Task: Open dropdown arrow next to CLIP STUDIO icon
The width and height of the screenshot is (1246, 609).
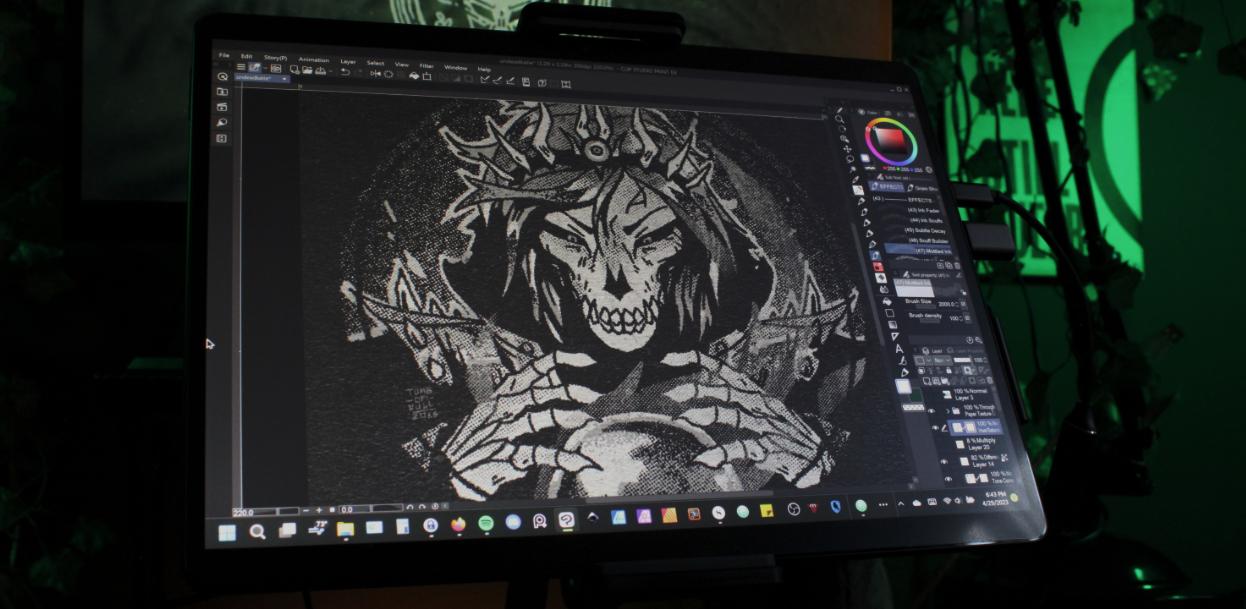Action: [x=265, y=68]
